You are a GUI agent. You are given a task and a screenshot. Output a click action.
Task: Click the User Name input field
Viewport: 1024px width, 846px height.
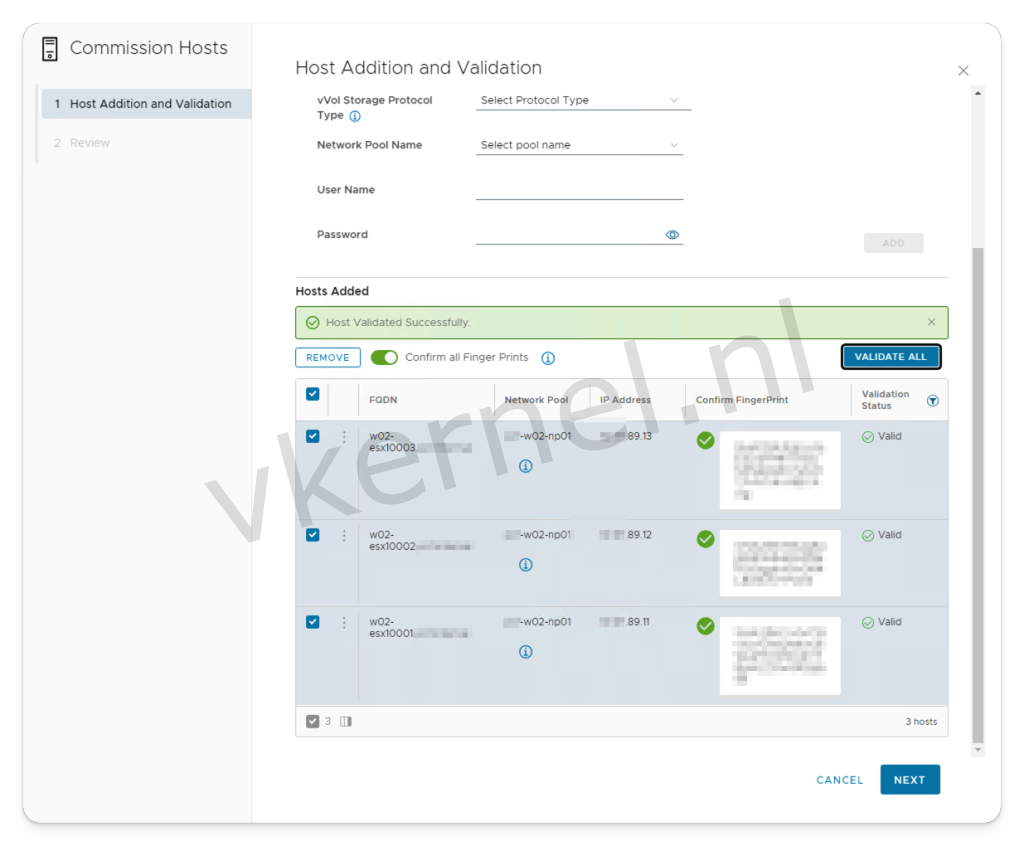point(579,190)
